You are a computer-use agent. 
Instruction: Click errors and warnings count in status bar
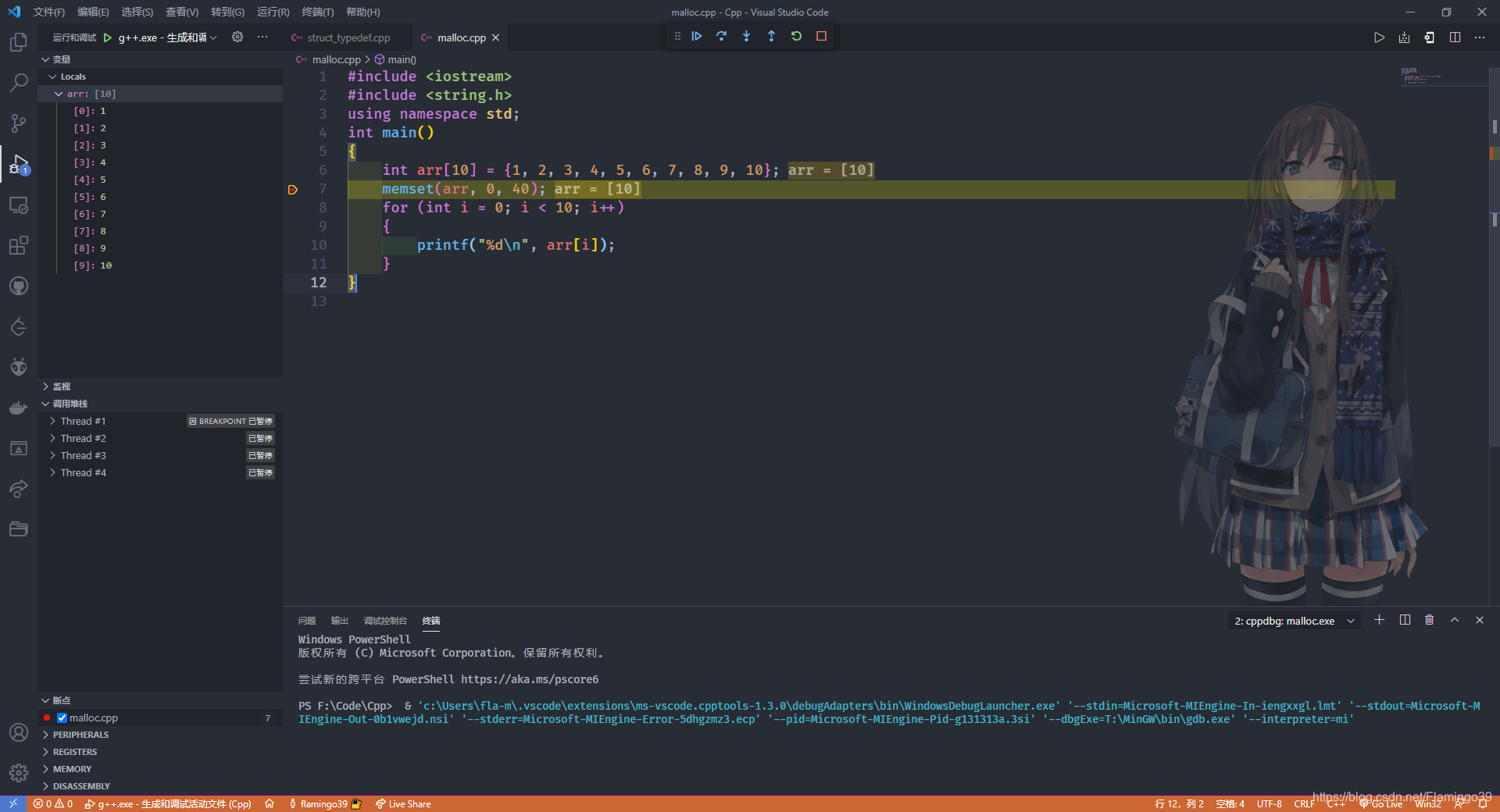53,803
